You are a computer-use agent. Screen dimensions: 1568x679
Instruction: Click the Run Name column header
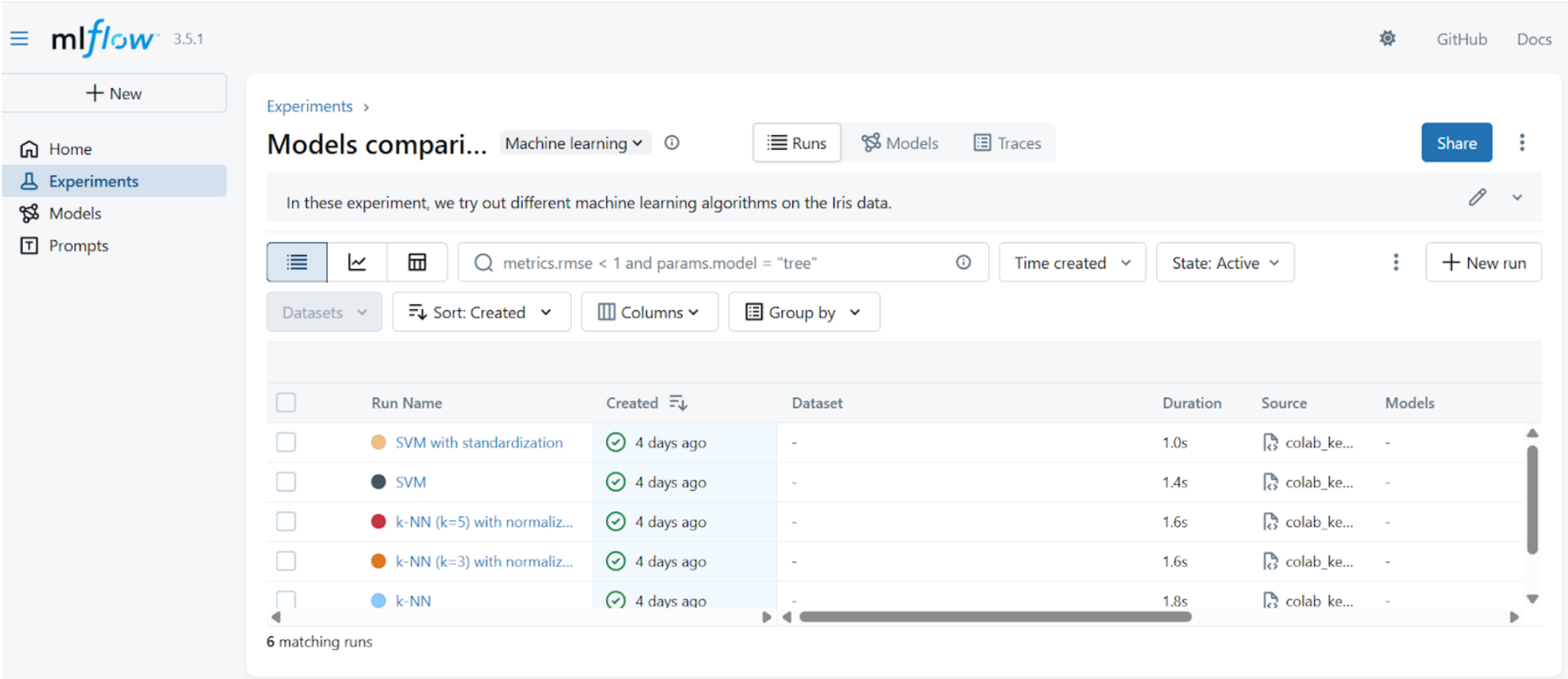click(407, 402)
